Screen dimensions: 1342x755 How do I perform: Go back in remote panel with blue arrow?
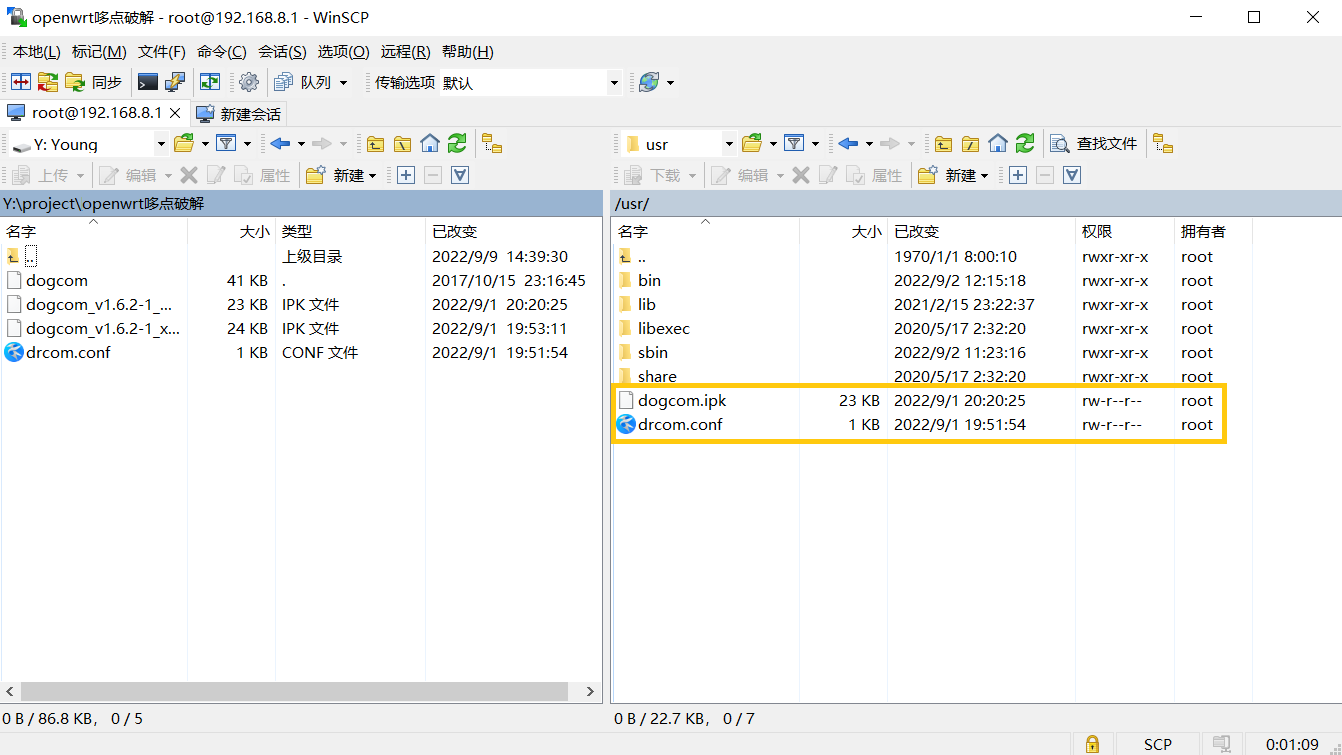848,144
